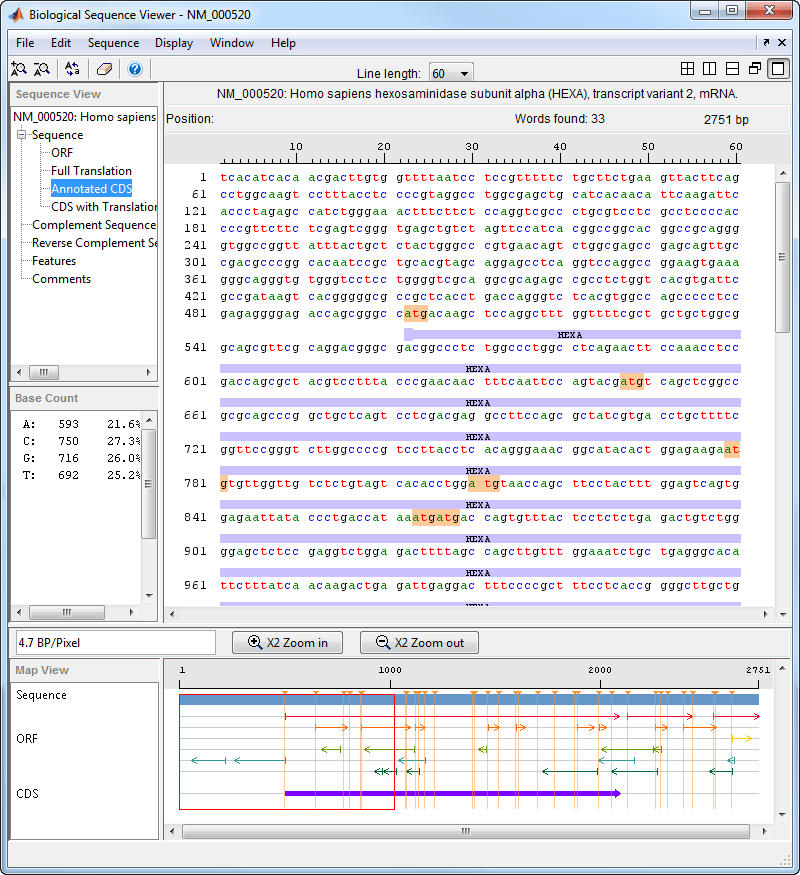Click the Map View horizontal scrollbar thumb
The image size is (800, 875).
pyautogui.click(x=465, y=831)
